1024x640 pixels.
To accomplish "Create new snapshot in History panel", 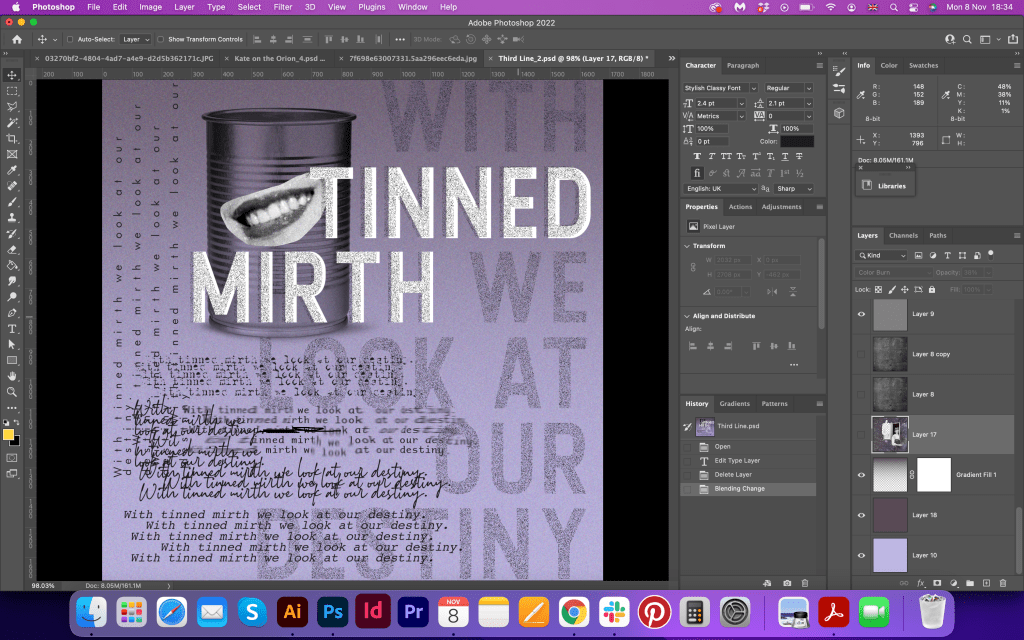I will 787,582.
